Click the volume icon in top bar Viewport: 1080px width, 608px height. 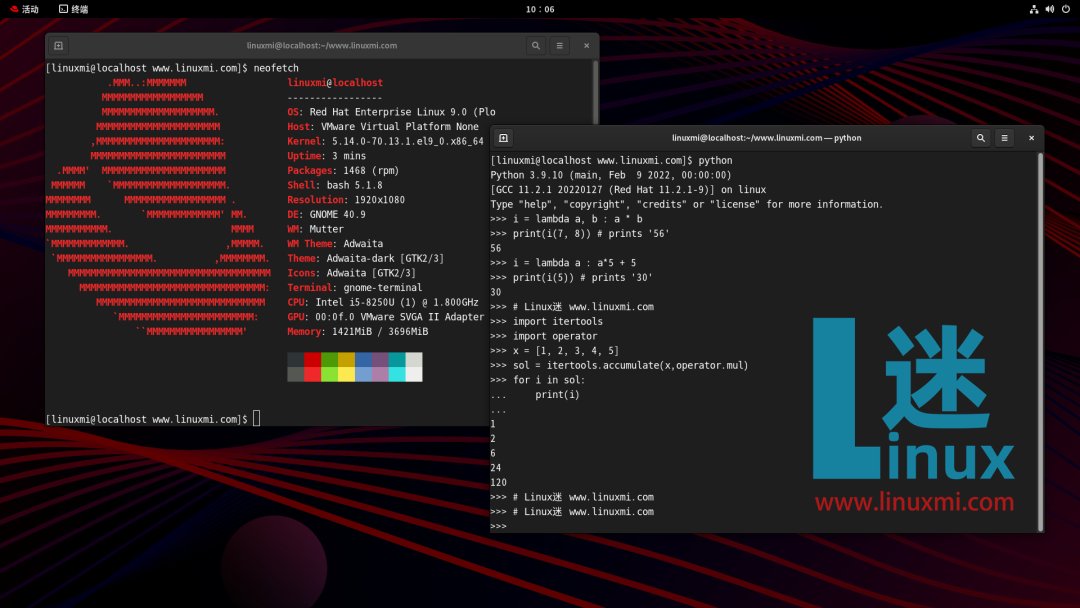click(x=1050, y=9)
